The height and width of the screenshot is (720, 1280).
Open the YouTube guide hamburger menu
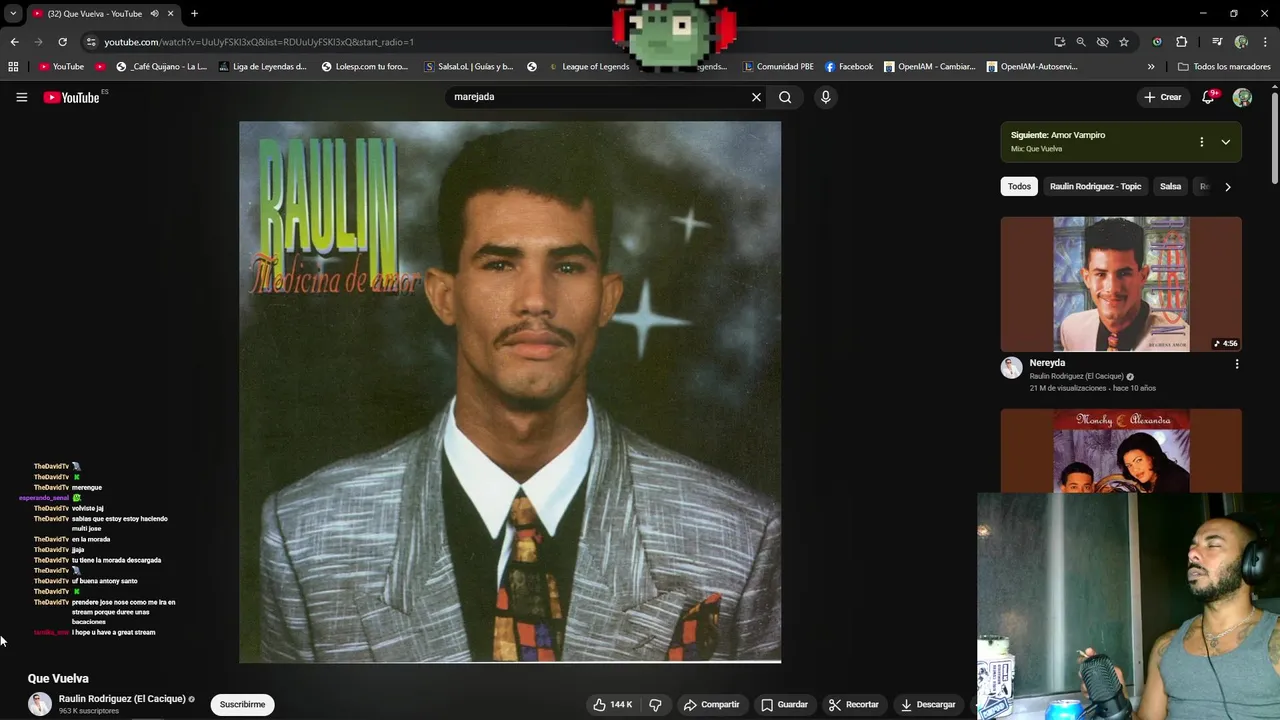click(x=21, y=97)
